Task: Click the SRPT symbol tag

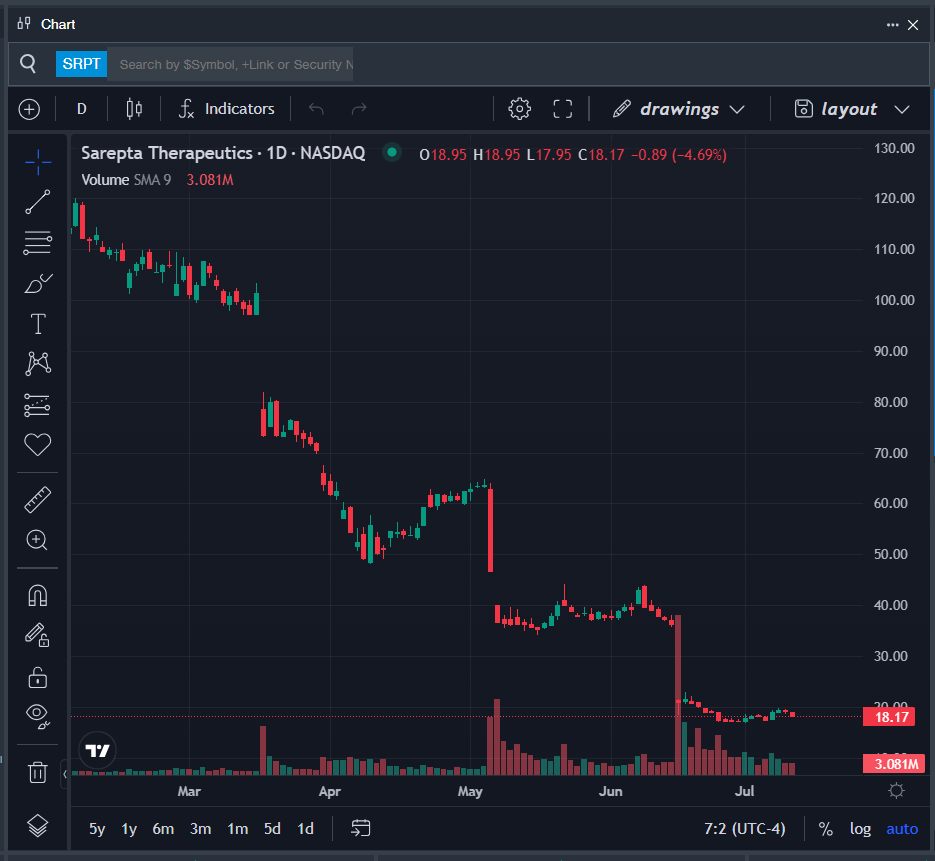Action: pyautogui.click(x=81, y=64)
